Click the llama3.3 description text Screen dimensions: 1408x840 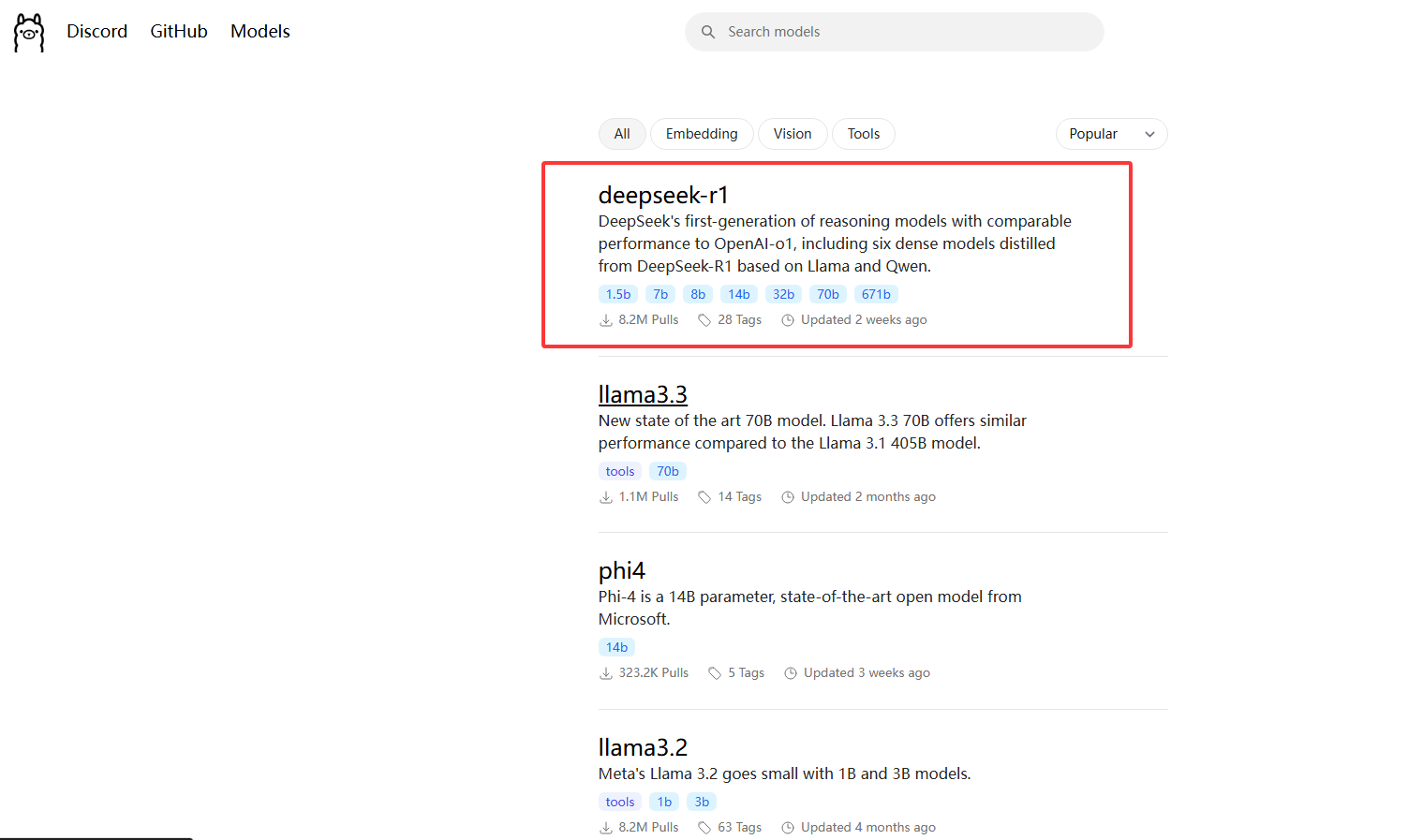click(x=812, y=432)
